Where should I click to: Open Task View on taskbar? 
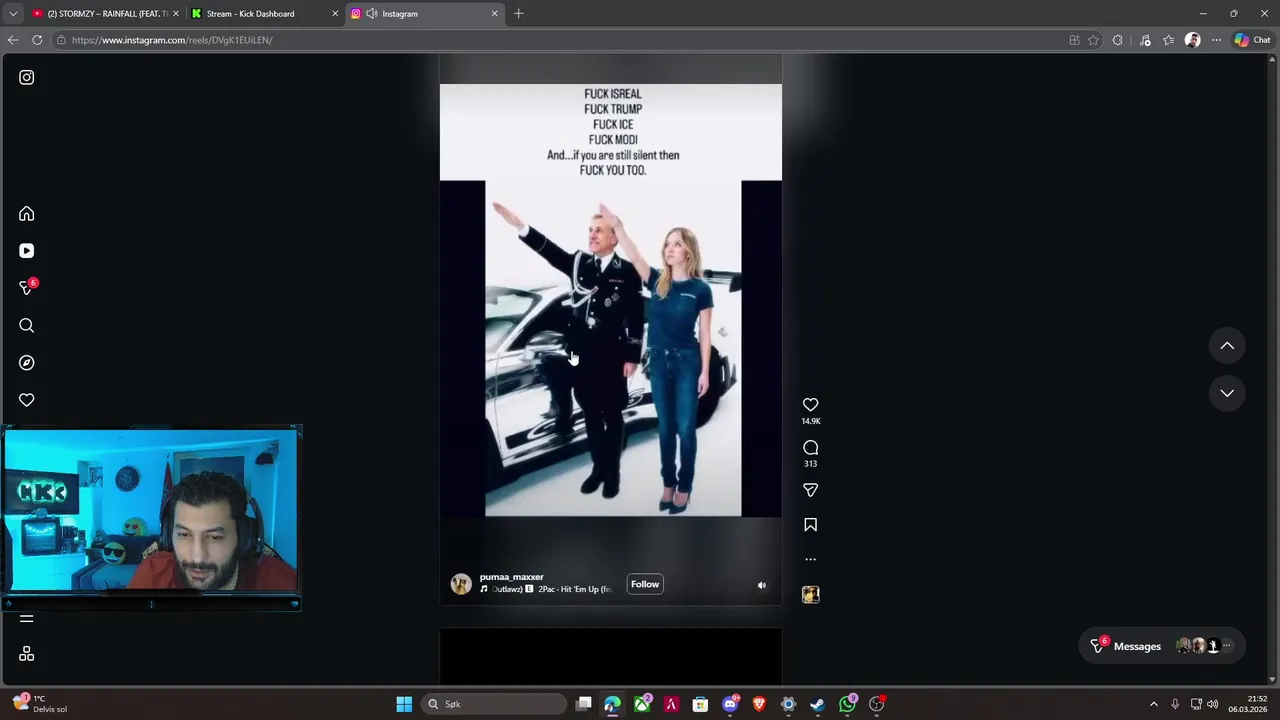pyautogui.click(x=584, y=704)
